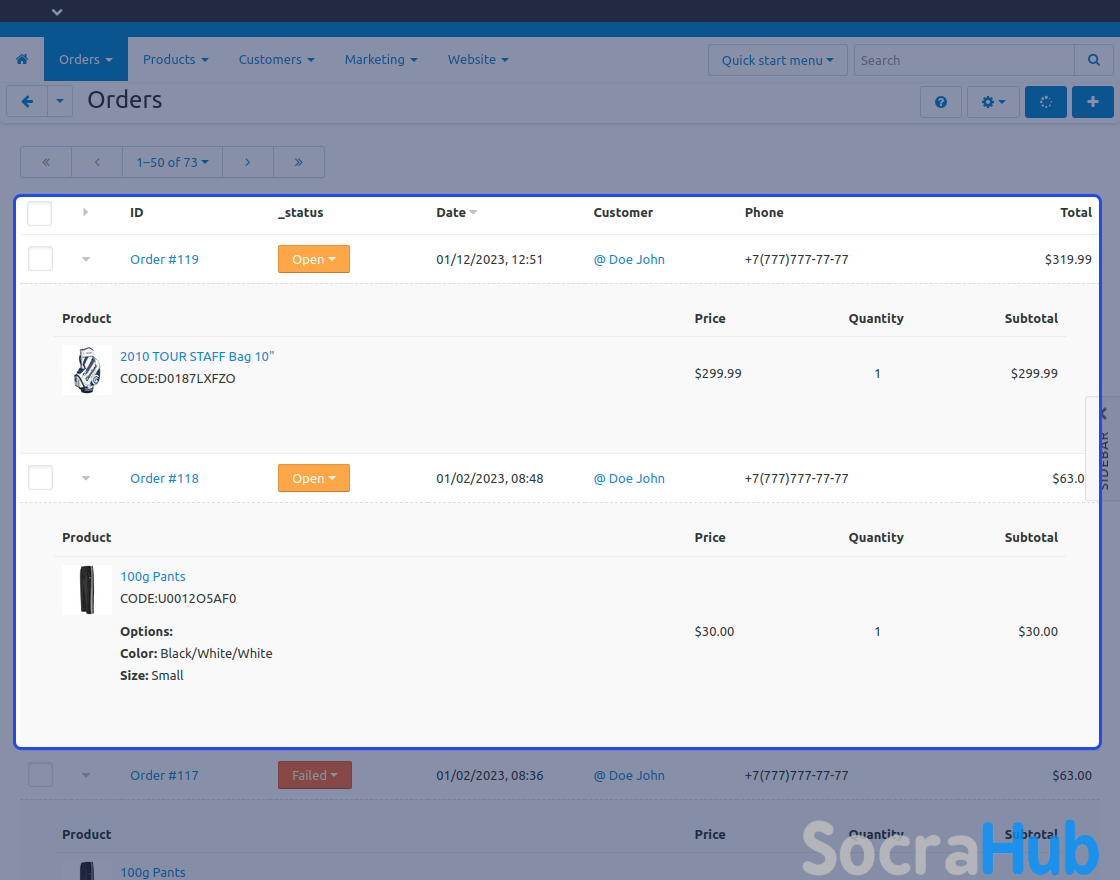Click the home icon in navigation bar
The width and height of the screenshot is (1120, 880).
click(22, 60)
